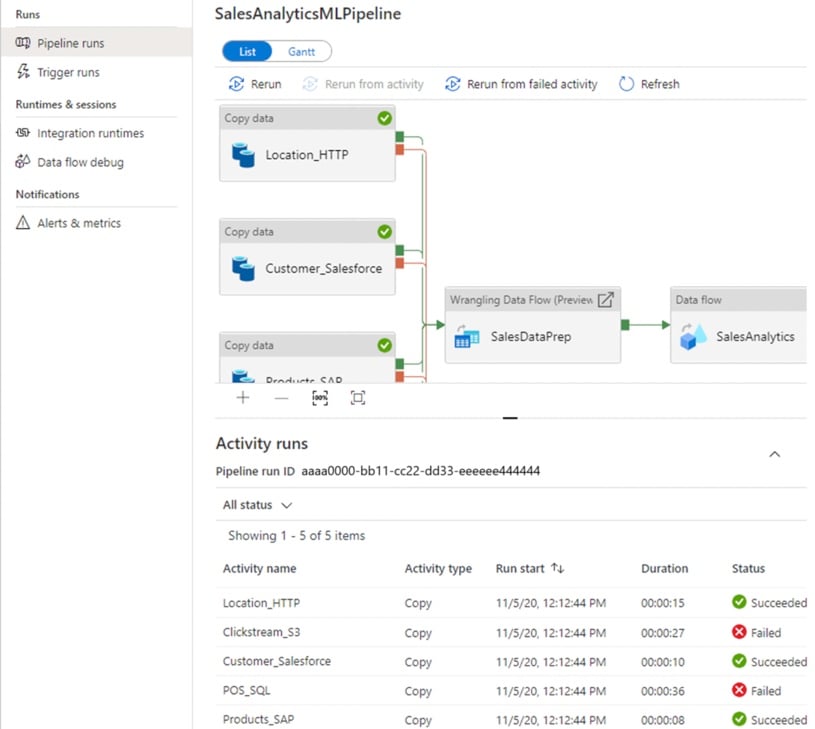This screenshot has height=729, width=815.
Task: Zoom out on pipeline canvas
Action: click(281, 398)
